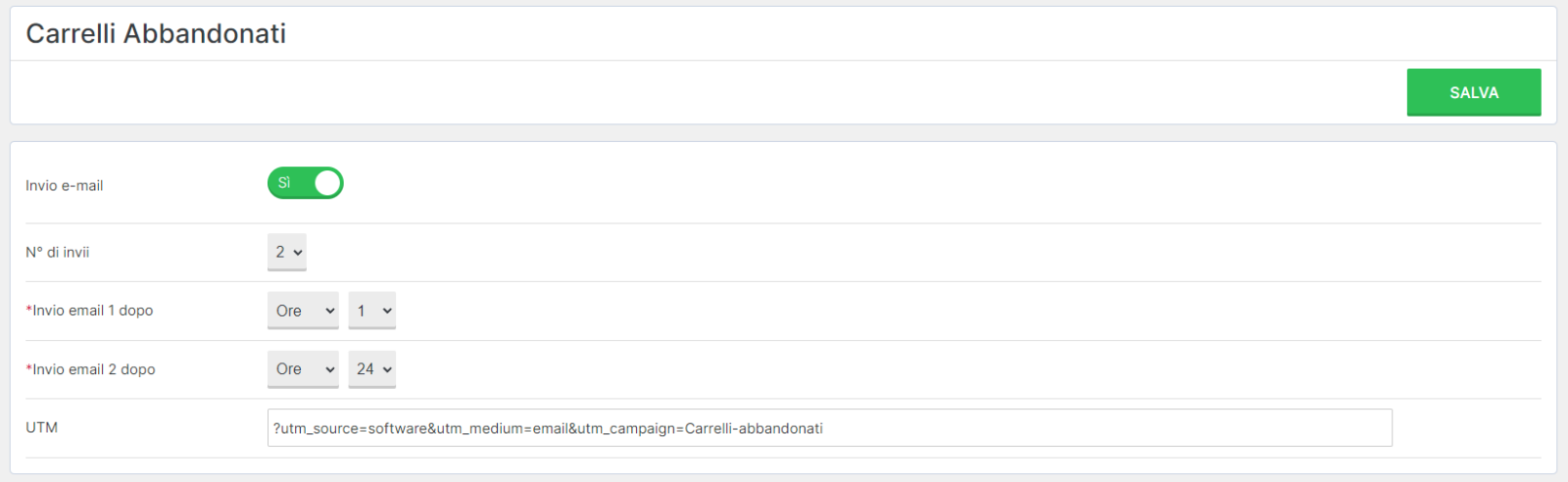Click the 'Carrelli Abbandonati' page heading
The width and height of the screenshot is (1568, 482).
pyautogui.click(x=156, y=33)
